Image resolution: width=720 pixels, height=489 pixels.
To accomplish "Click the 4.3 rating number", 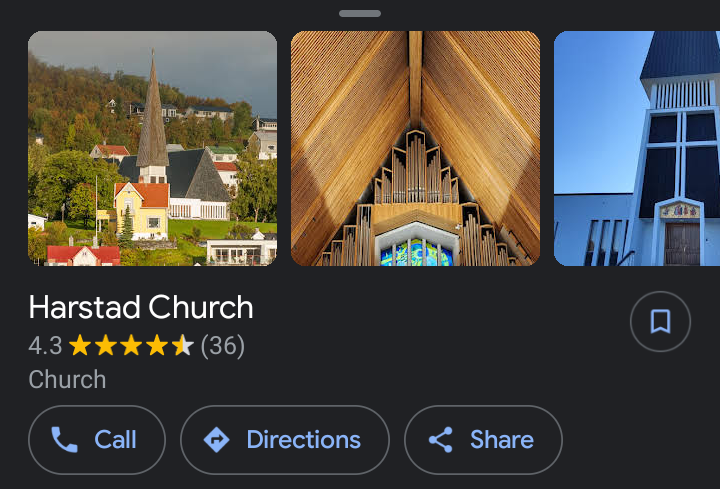I will click(x=45, y=346).
